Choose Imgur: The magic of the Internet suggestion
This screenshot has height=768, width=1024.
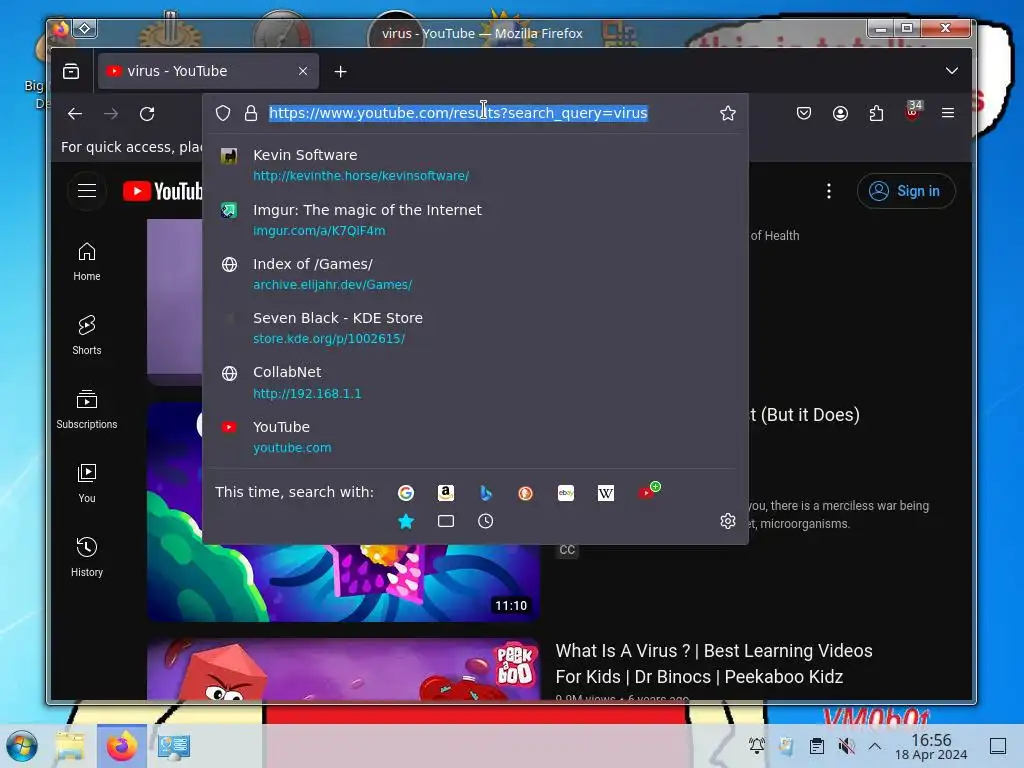475,219
